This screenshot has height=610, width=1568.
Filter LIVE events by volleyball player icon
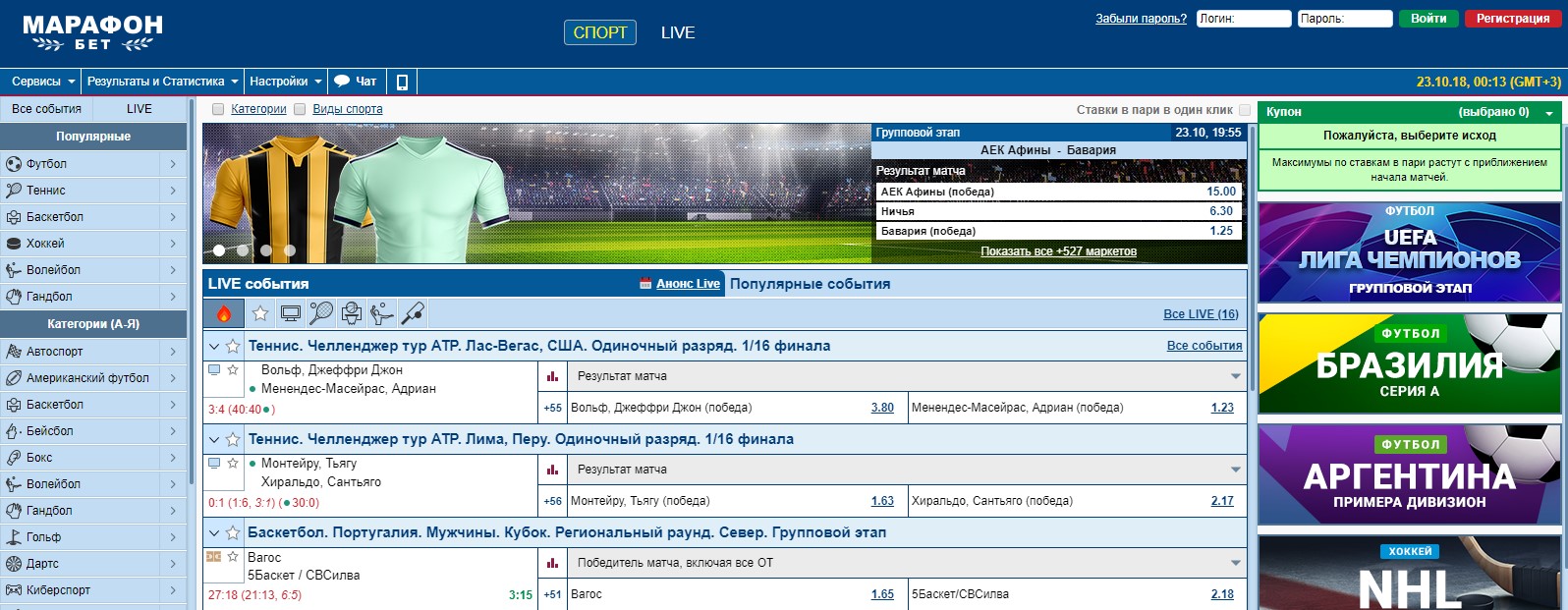[x=382, y=313]
